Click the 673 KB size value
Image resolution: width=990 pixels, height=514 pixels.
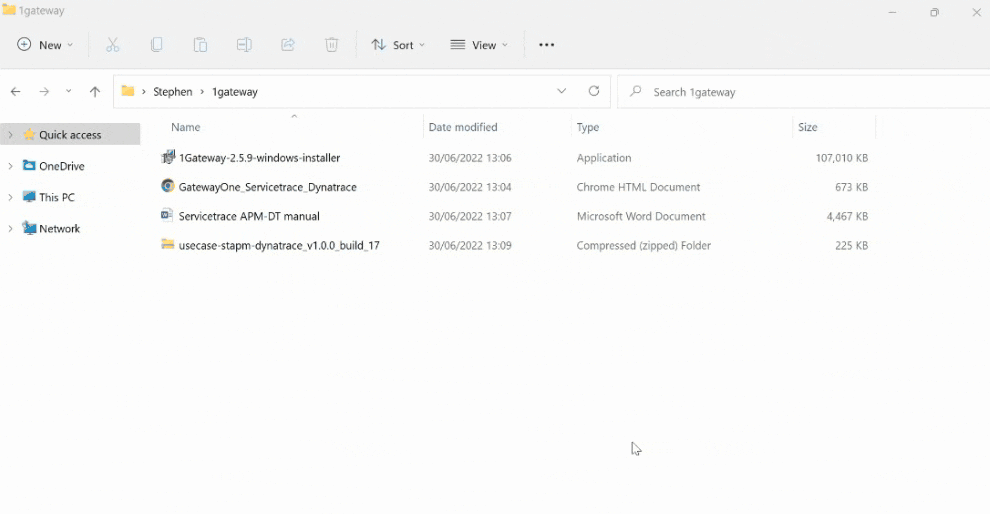(851, 187)
